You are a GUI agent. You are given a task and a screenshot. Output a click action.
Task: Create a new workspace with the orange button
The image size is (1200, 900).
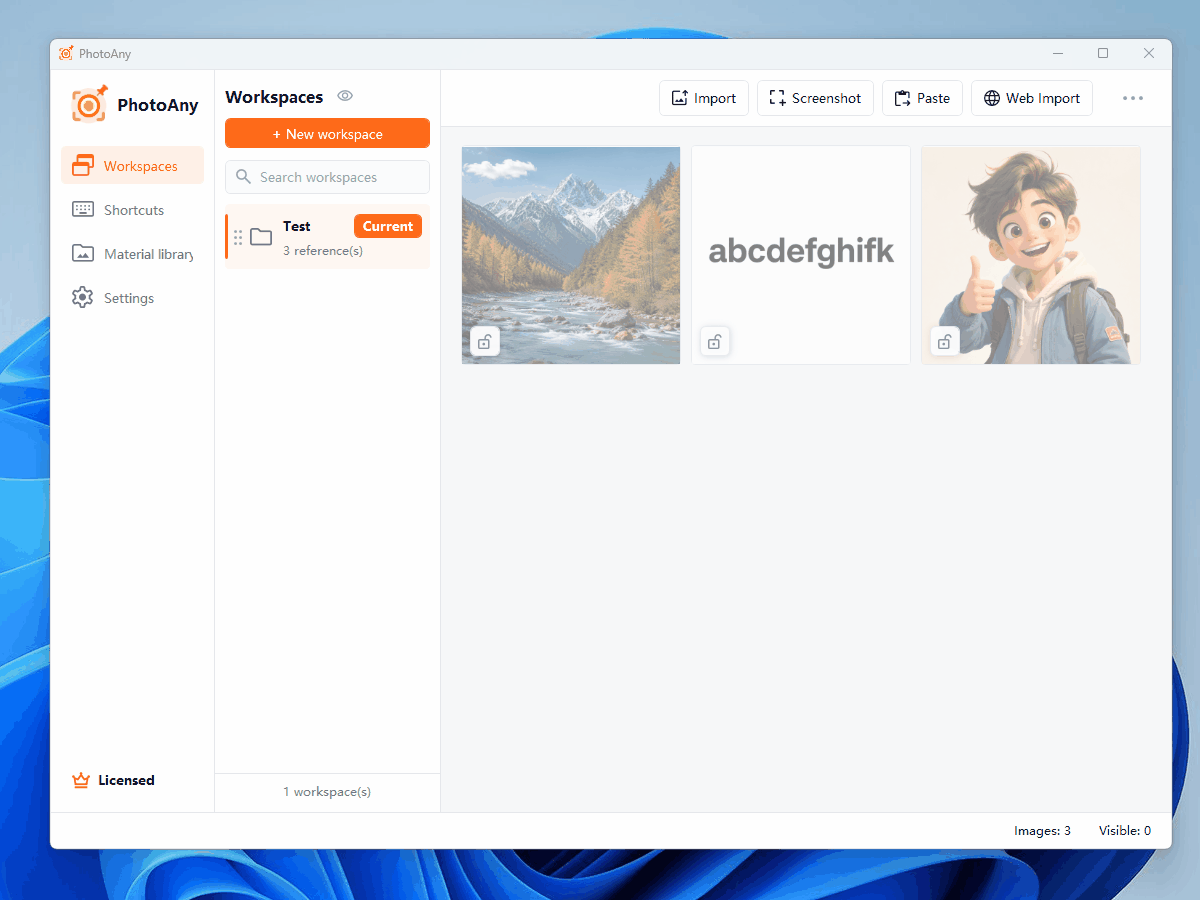tap(327, 134)
